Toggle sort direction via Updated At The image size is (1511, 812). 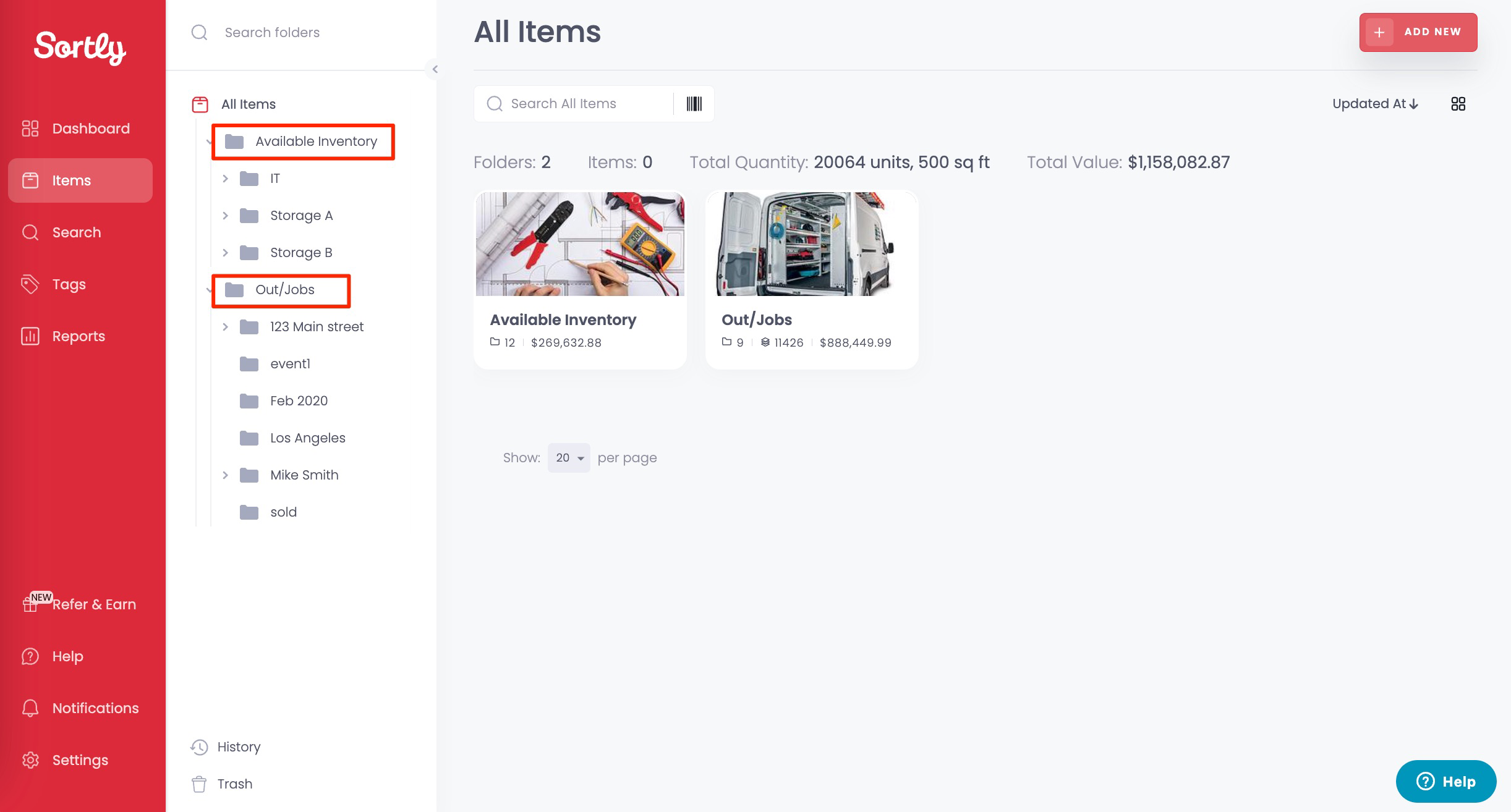click(1375, 104)
